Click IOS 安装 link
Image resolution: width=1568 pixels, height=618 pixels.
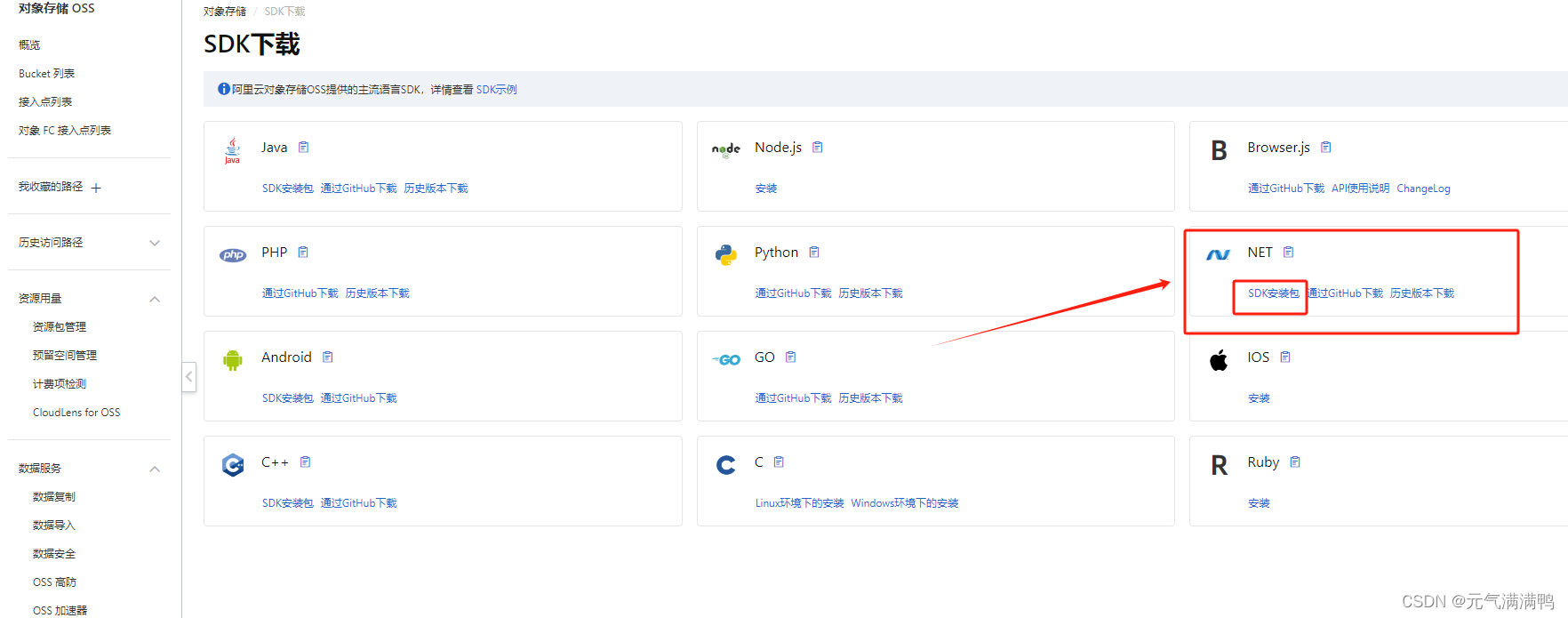1259,398
